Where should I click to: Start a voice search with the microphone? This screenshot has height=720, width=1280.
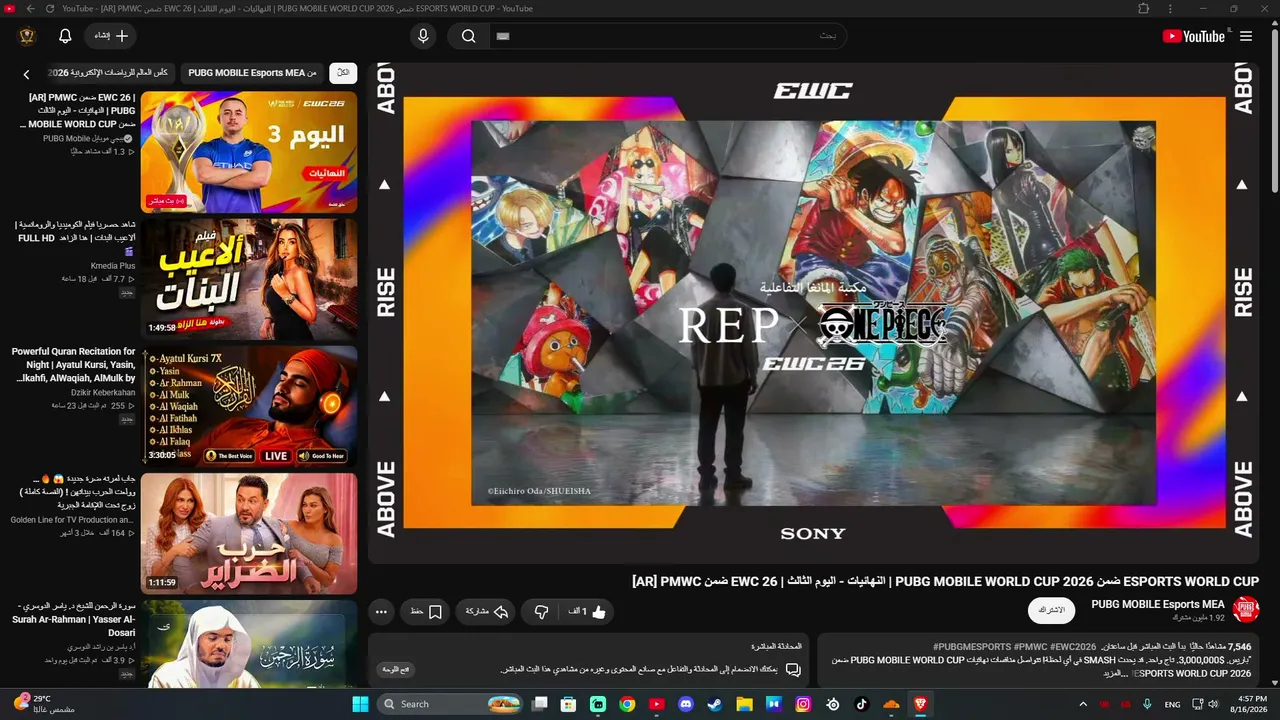pyautogui.click(x=423, y=36)
